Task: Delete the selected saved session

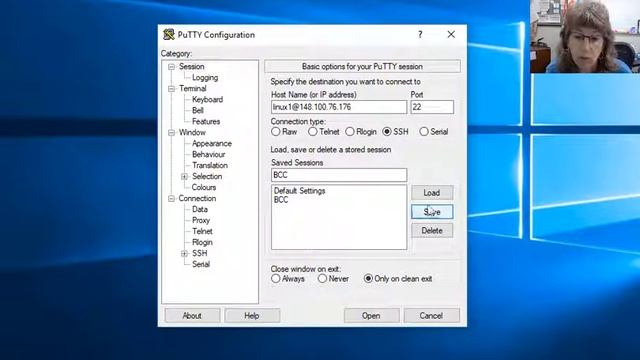Action: click(432, 231)
